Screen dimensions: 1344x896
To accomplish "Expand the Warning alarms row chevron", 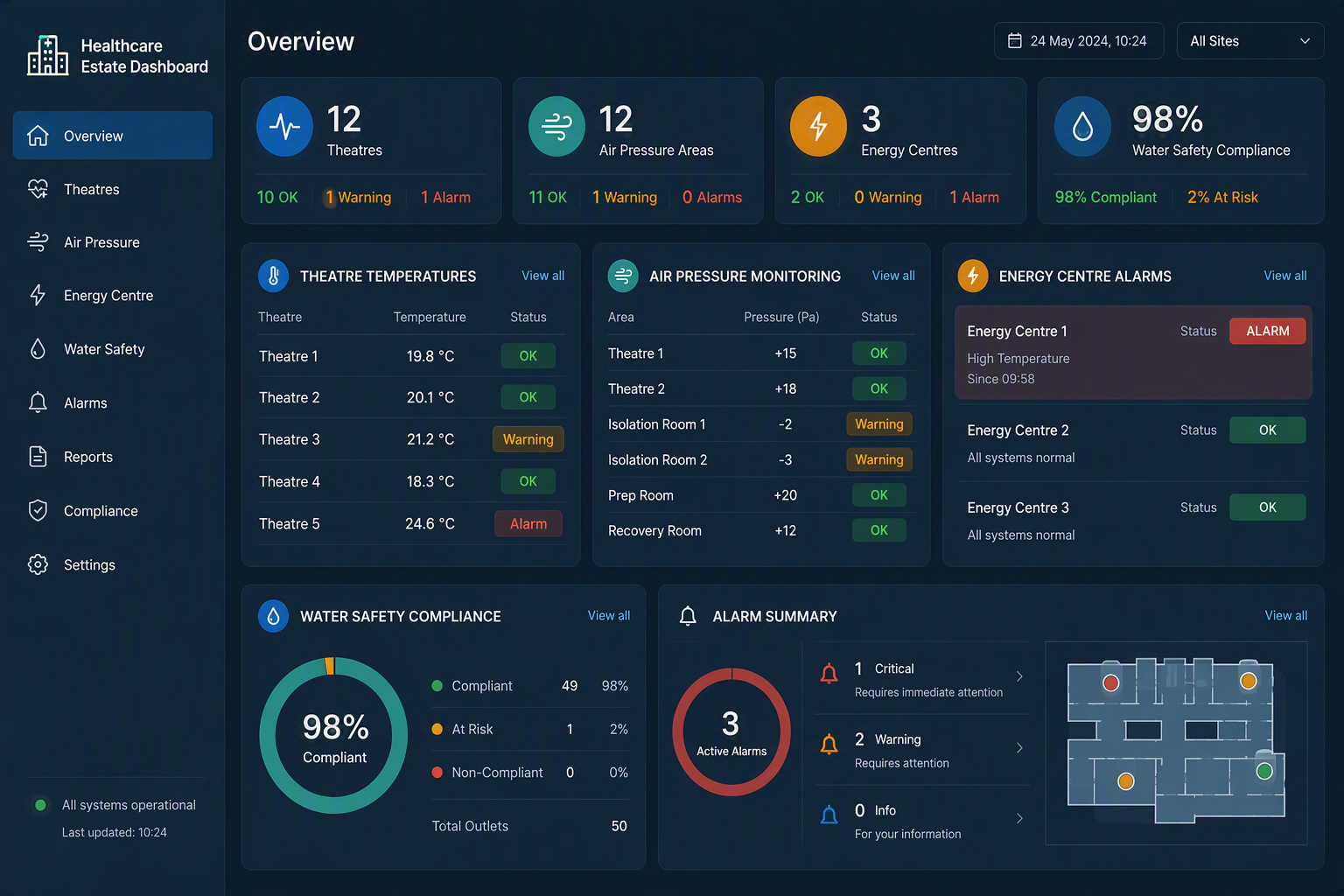I will tap(1019, 747).
